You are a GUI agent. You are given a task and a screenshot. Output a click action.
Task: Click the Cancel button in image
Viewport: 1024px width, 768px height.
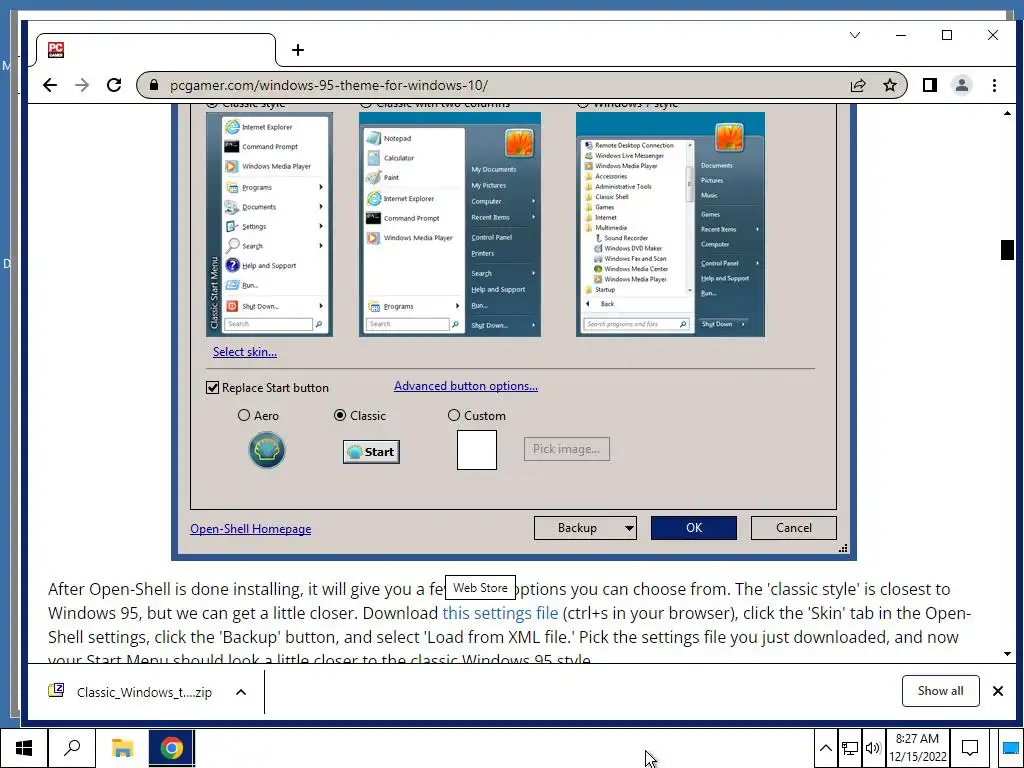[793, 528]
